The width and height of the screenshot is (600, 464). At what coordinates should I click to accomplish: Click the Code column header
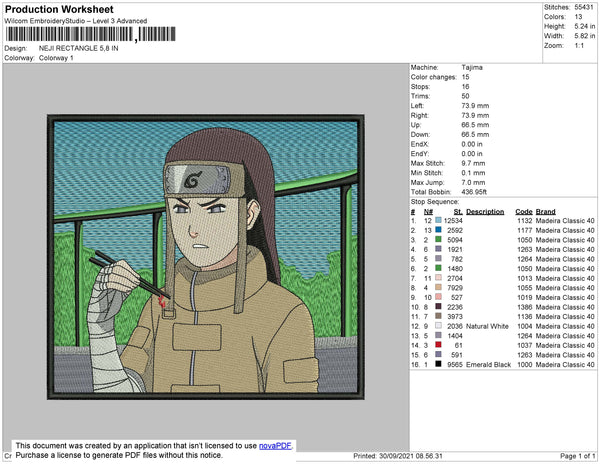click(x=524, y=212)
